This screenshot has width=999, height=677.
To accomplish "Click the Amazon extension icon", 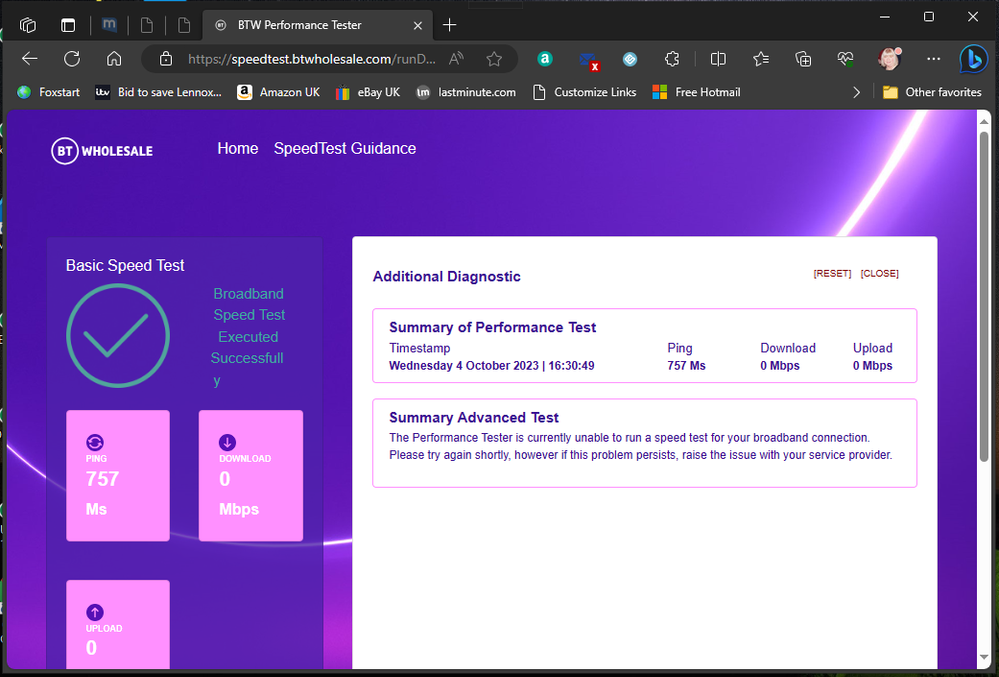I will pyautogui.click(x=545, y=60).
